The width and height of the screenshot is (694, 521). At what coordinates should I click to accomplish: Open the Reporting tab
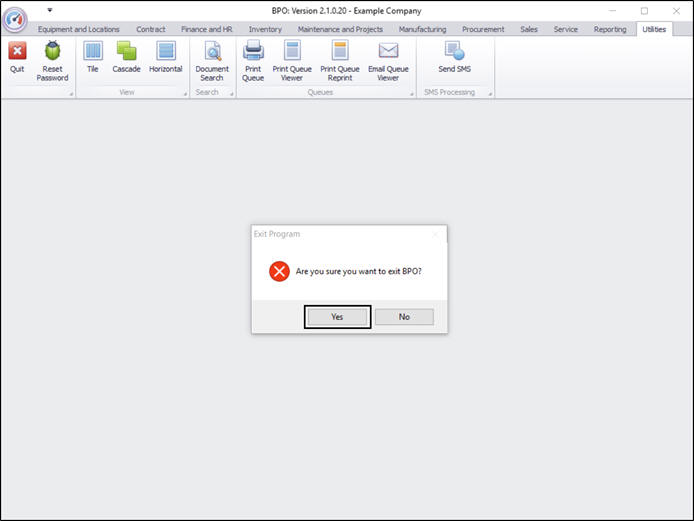coord(610,29)
